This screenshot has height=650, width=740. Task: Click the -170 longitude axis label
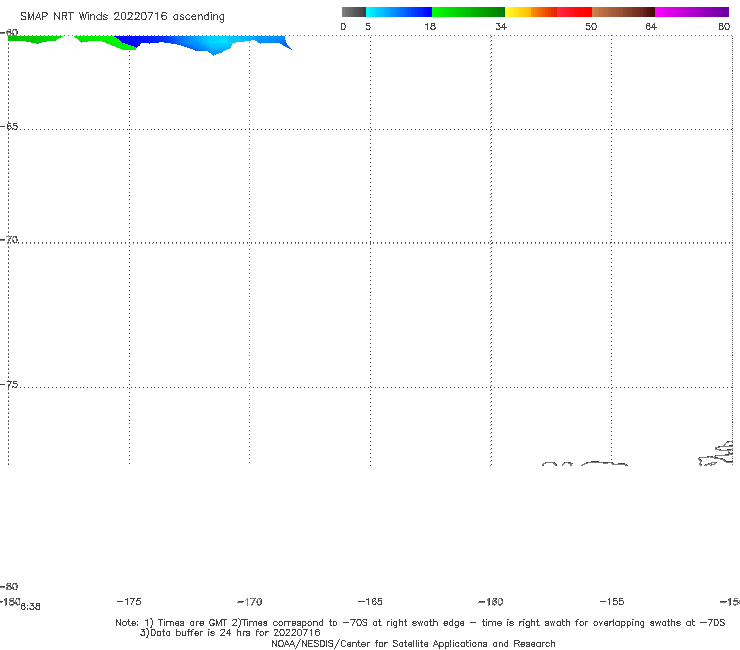tap(250, 602)
